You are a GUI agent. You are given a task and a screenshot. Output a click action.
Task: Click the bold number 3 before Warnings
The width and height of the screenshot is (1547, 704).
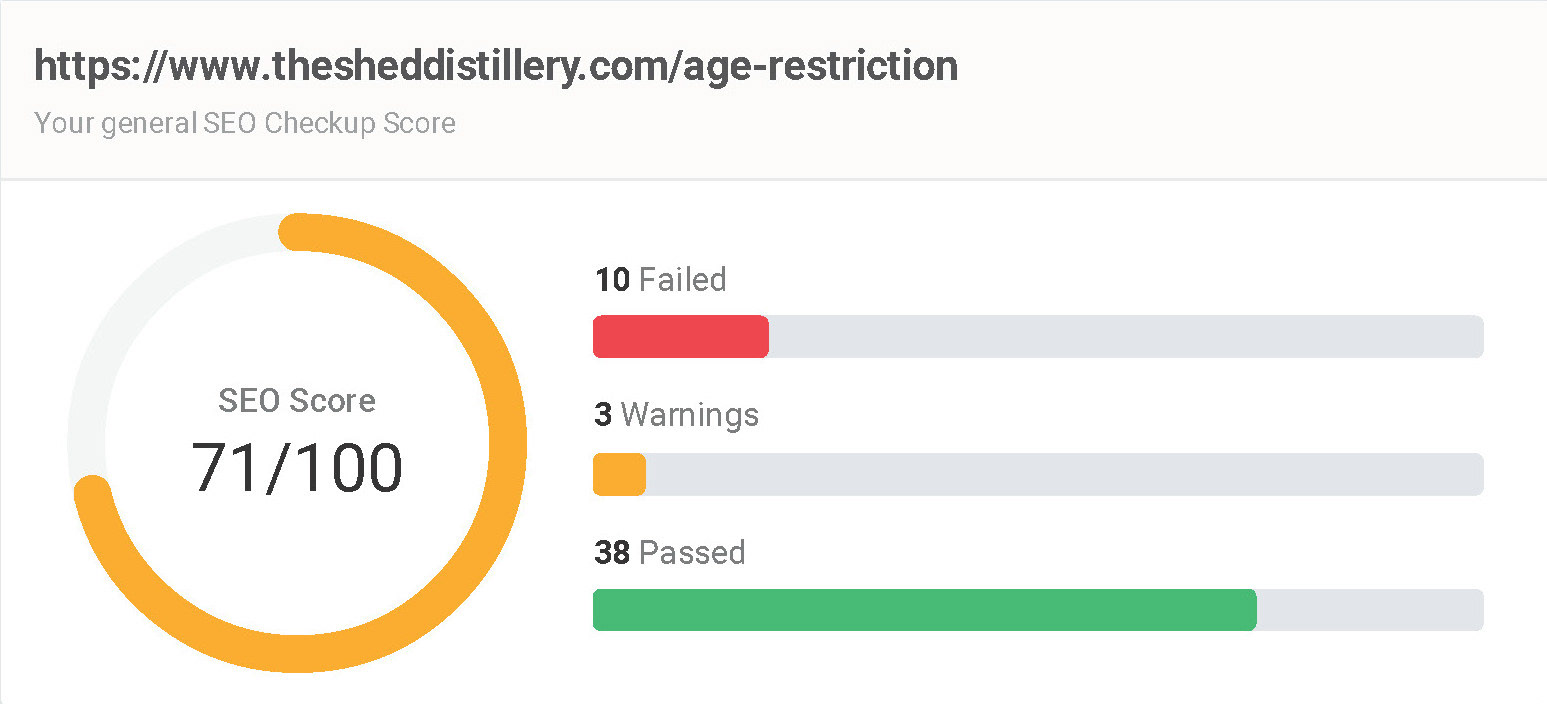tap(603, 414)
